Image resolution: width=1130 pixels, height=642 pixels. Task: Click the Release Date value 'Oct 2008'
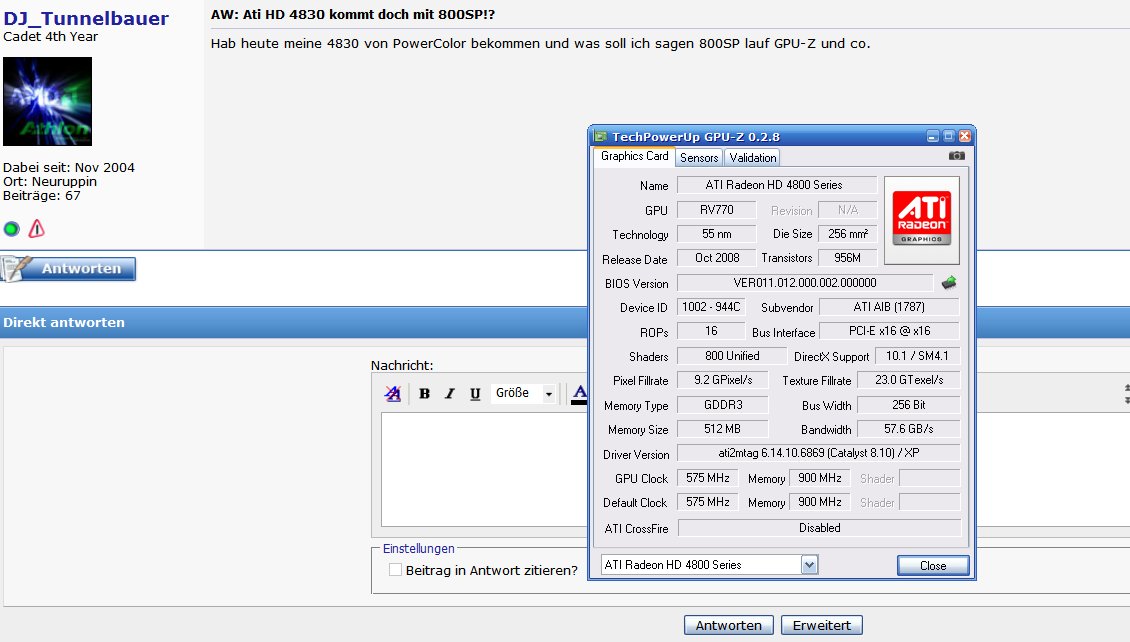coord(717,258)
